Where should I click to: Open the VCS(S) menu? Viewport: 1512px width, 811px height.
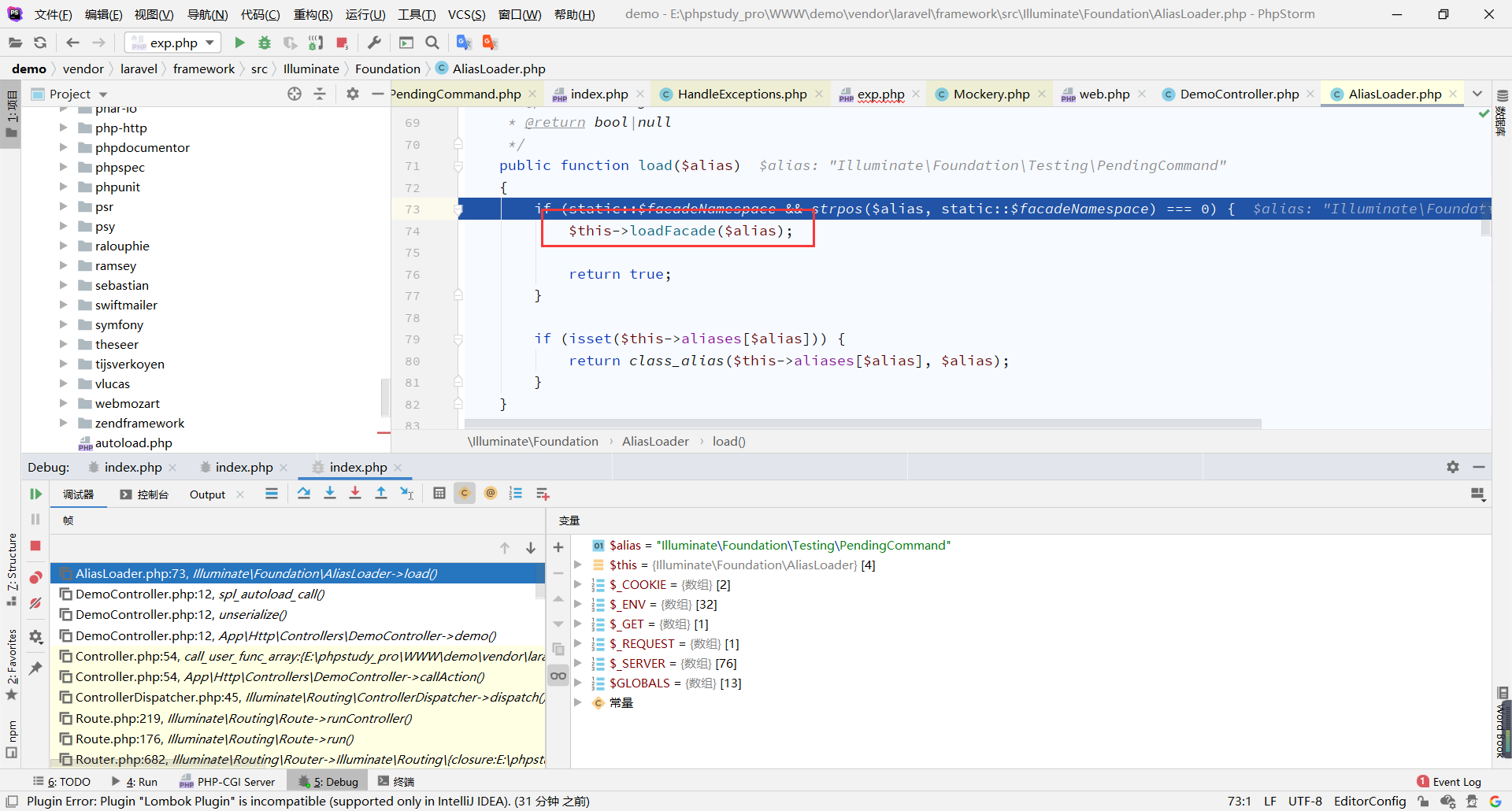pos(466,14)
